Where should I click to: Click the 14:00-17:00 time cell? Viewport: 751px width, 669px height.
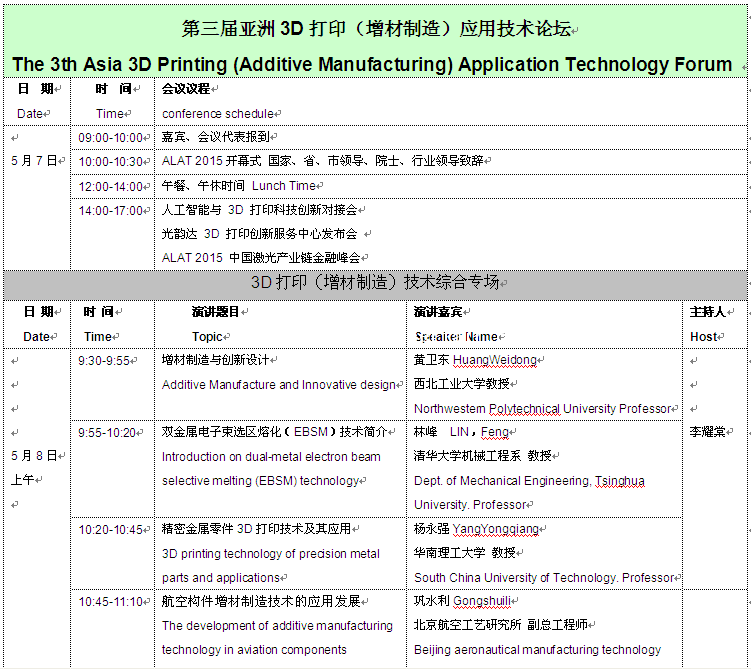pyautogui.click(x=112, y=210)
